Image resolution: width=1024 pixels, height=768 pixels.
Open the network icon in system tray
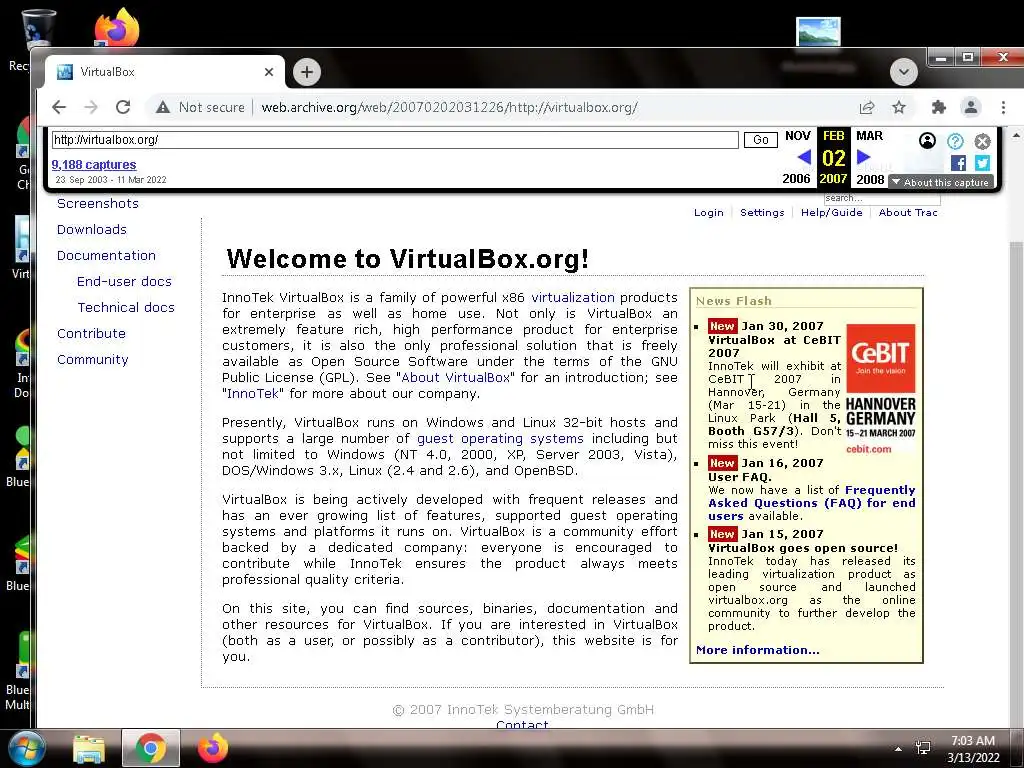[x=923, y=748]
